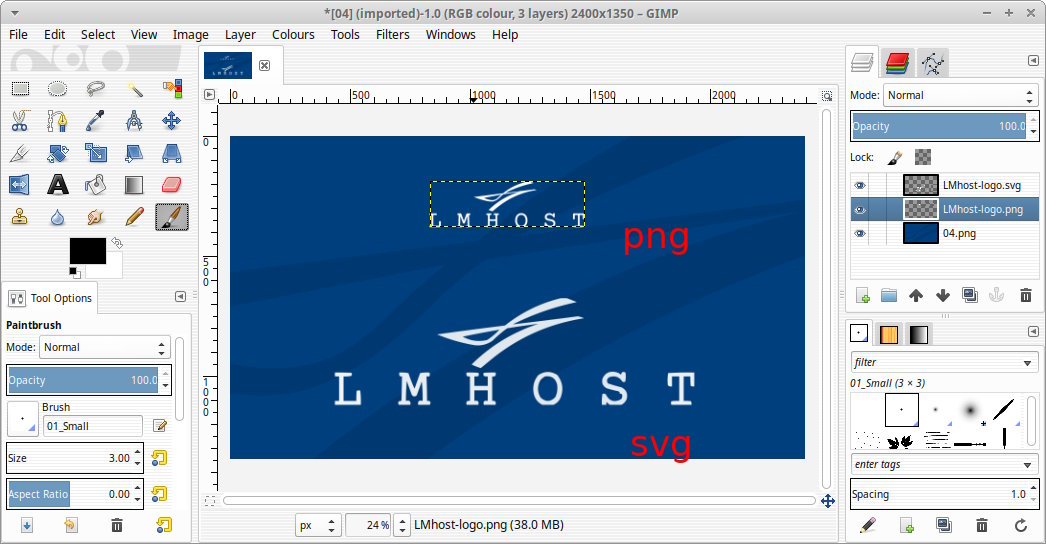Open Brushes dock configuration menu

(x=1033, y=331)
